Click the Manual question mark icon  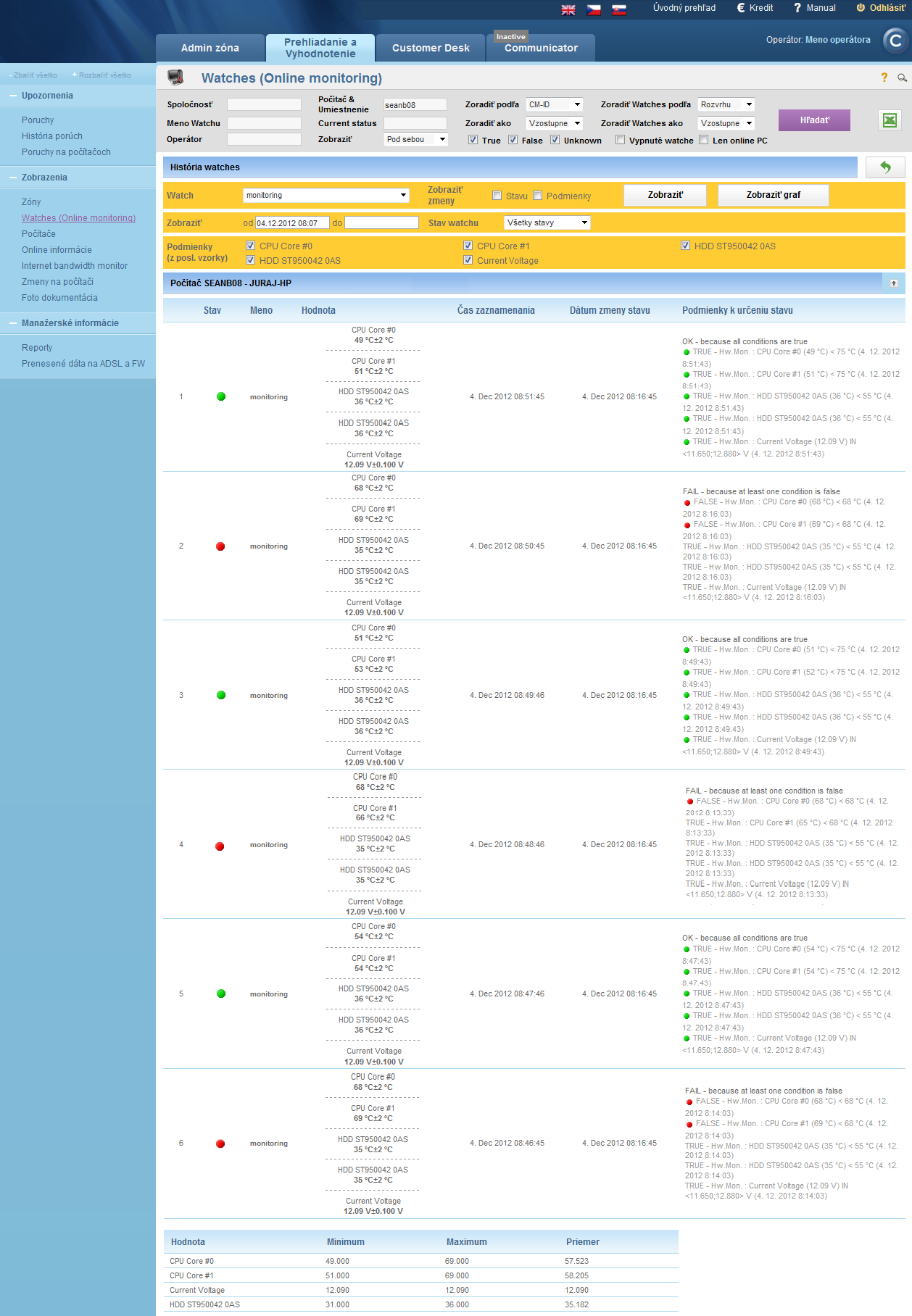pyautogui.click(x=797, y=8)
